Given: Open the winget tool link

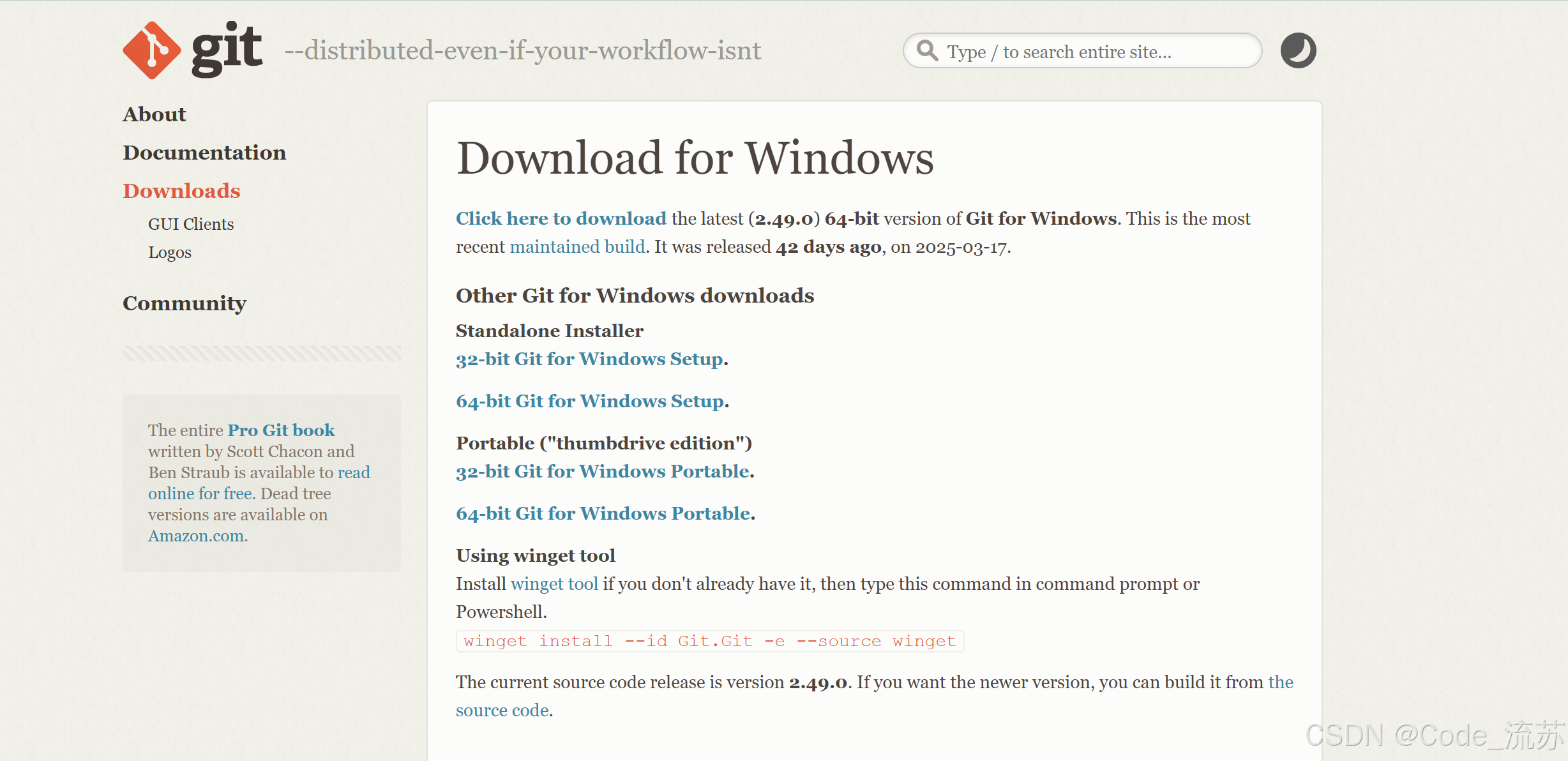Looking at the screenshot, I should coord(554,584).
